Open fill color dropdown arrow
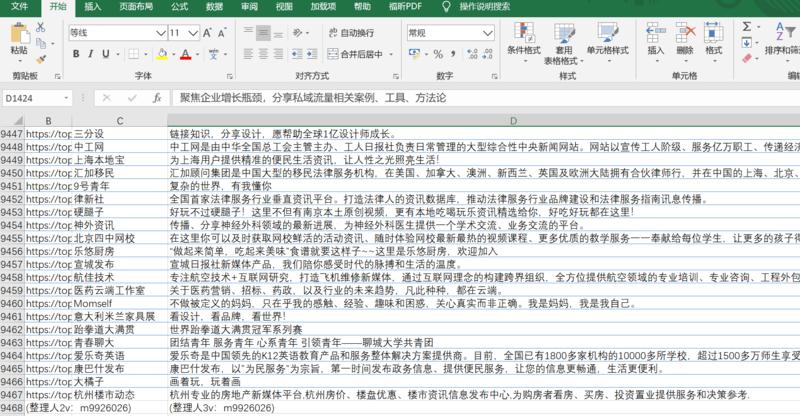The height and width of the screenshot is (416, 800). click(x=173, y=54)
